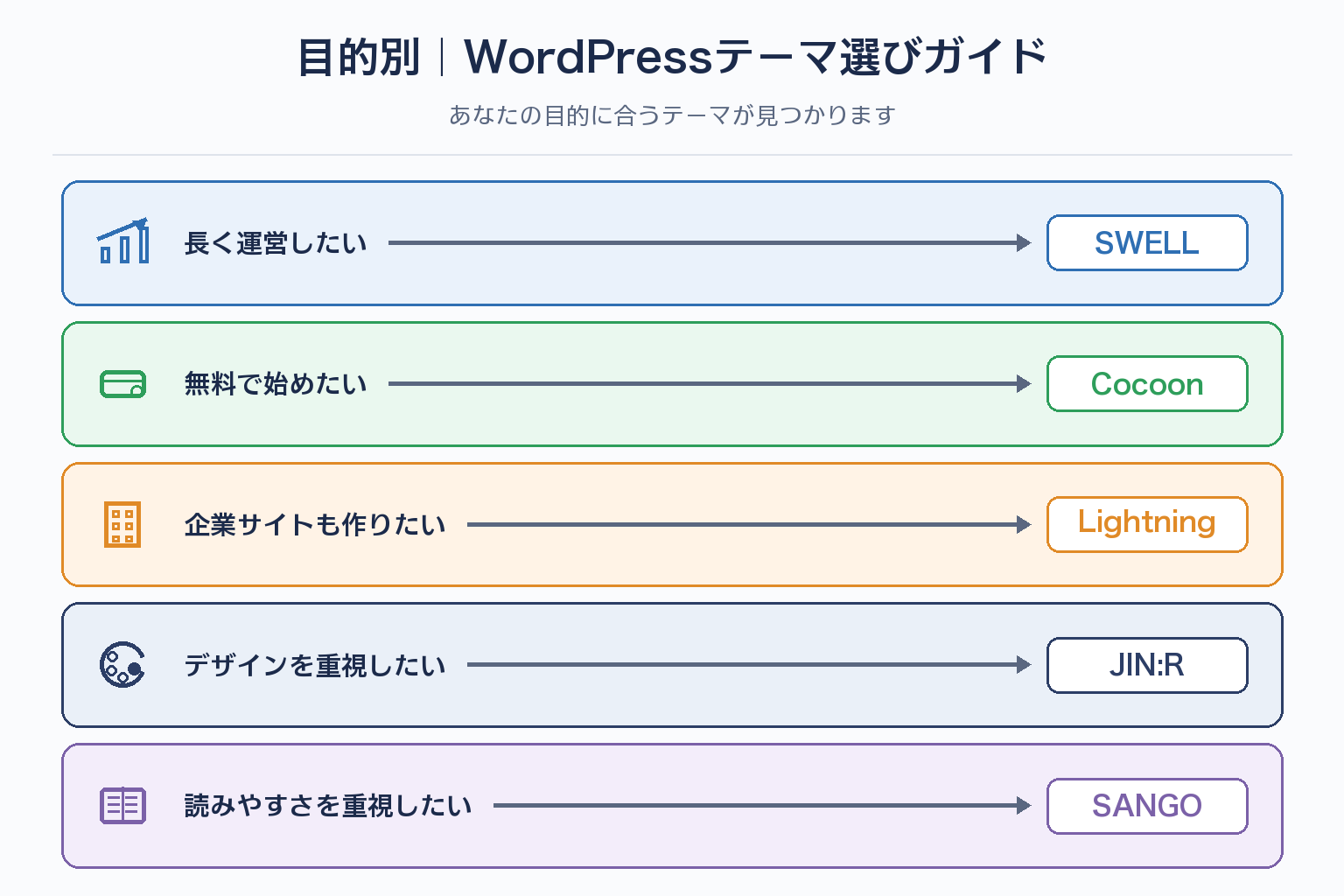Click the text 無料で始めたい
The height and width of the screenshot is (896, 1344).
(x=276, y=384)
